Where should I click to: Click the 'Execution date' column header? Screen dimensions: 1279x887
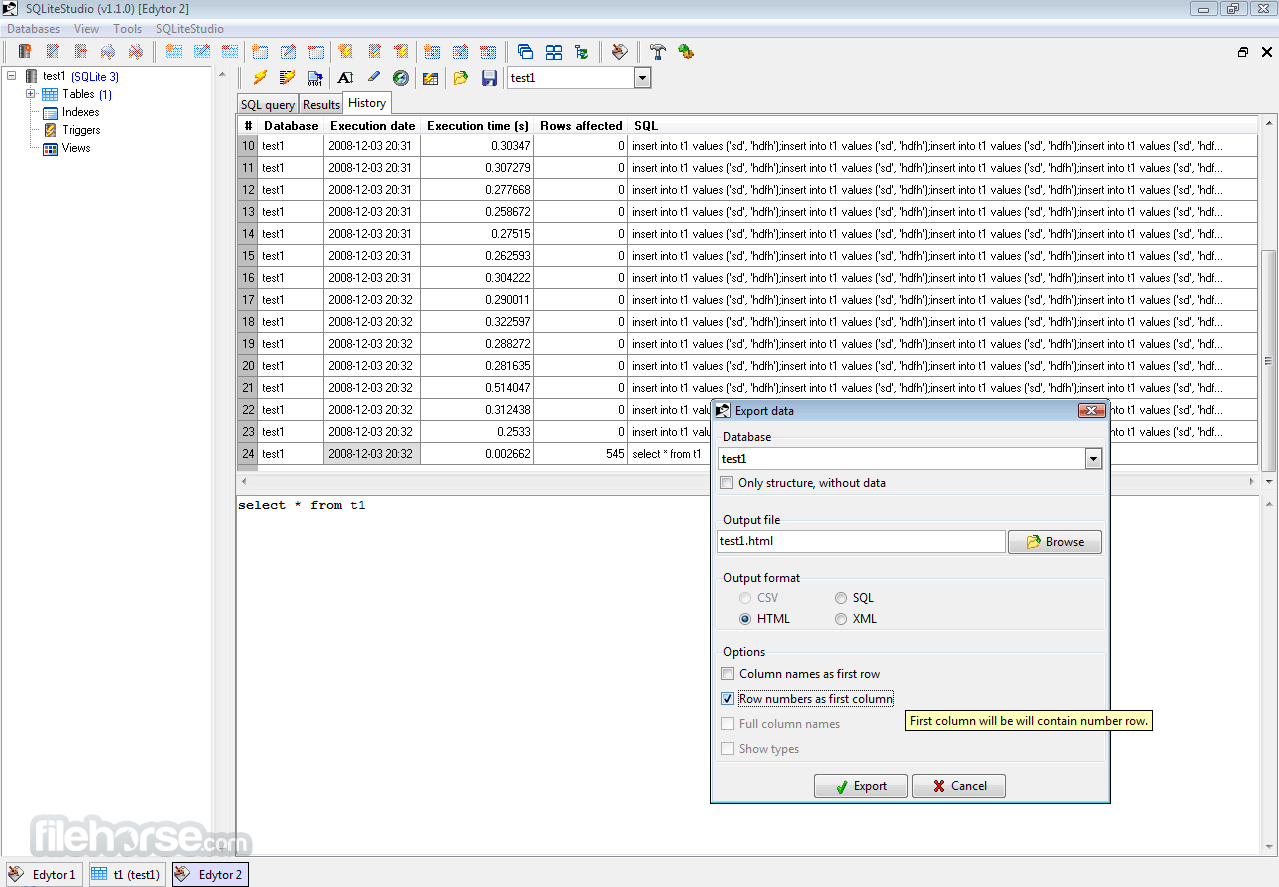tap(372, 126)
